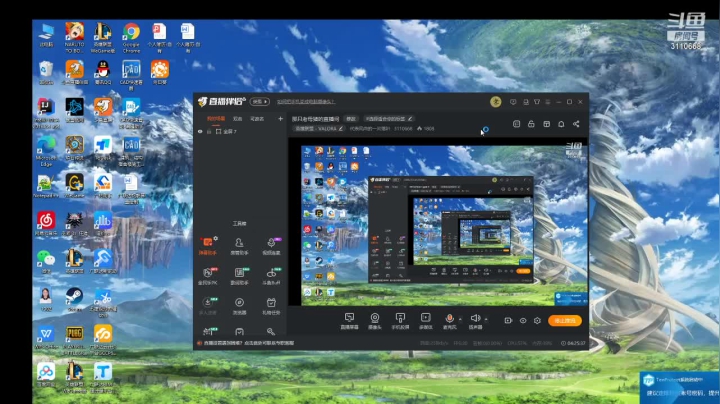Screen dimensions: 720x404
Task: Add the 直播屏幕 screen capture source
Action: (349, 321)
